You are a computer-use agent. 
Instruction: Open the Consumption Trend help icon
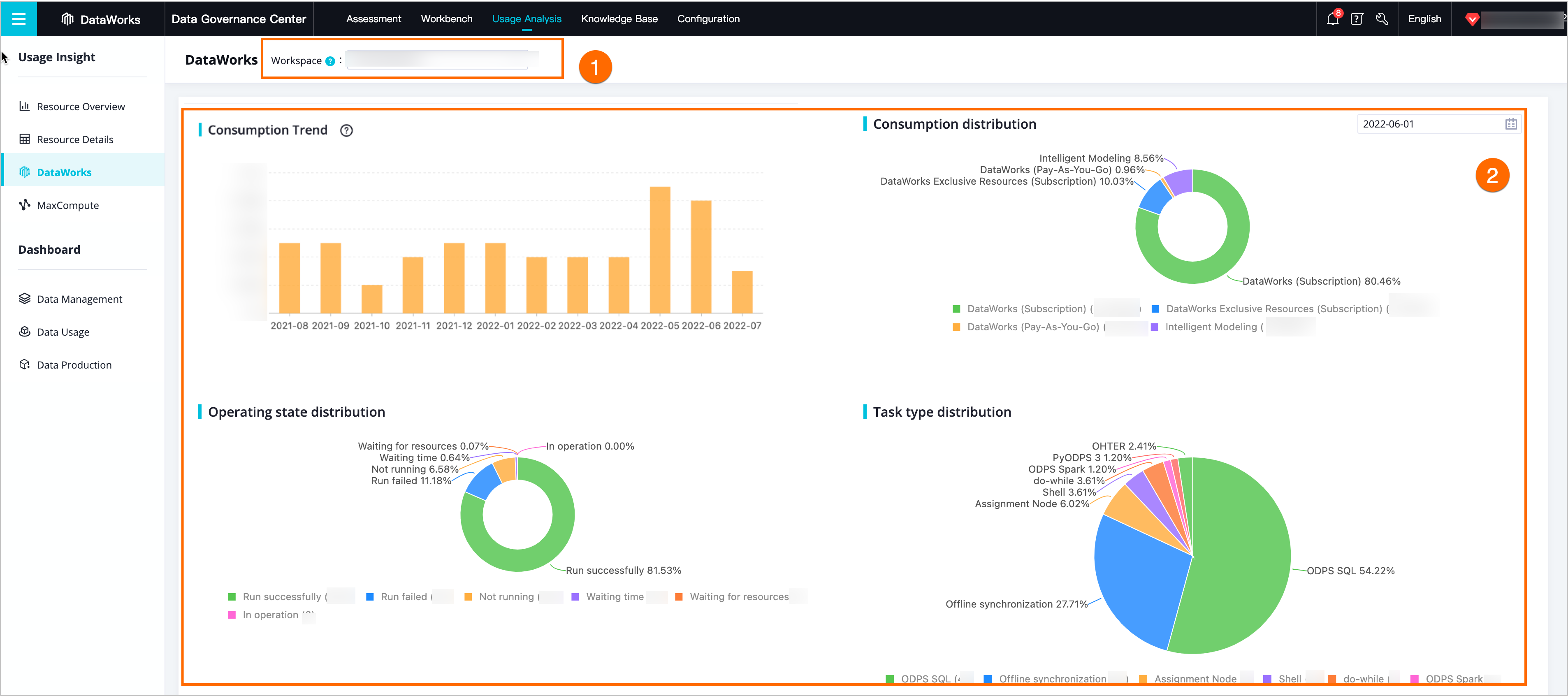coord(346,130)
